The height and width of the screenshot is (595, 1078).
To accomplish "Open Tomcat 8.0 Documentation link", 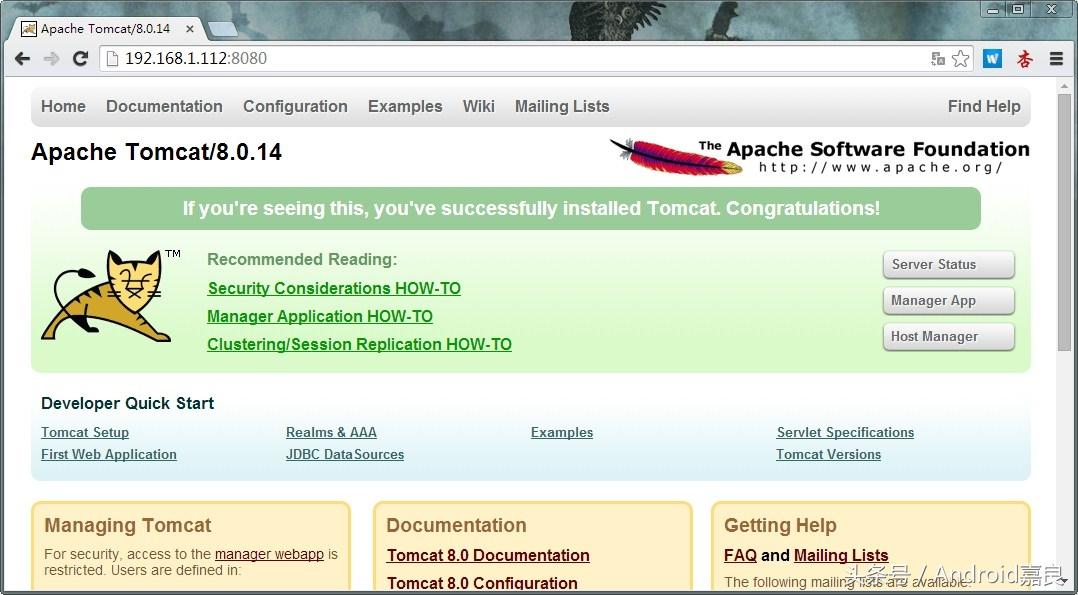I will pos(488,555).
